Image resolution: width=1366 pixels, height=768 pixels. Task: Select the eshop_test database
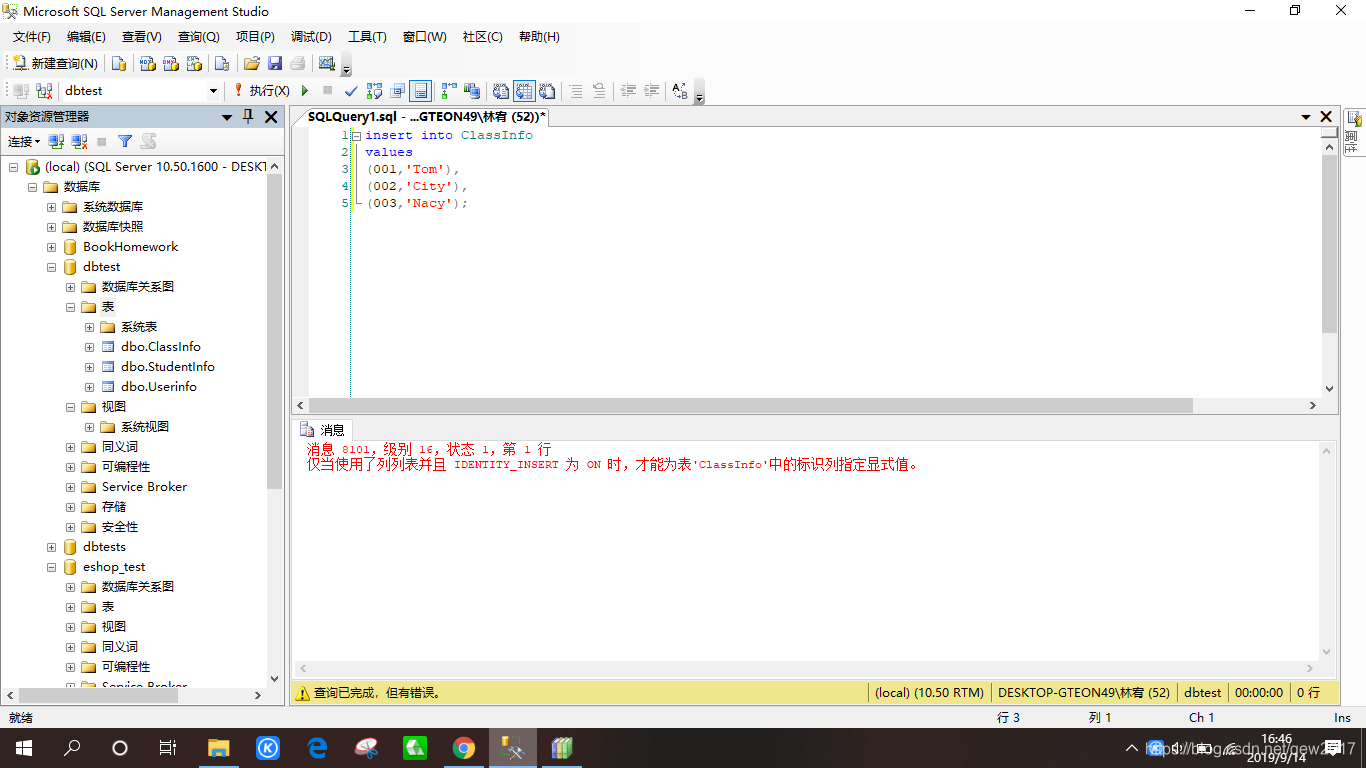(114, 567)
